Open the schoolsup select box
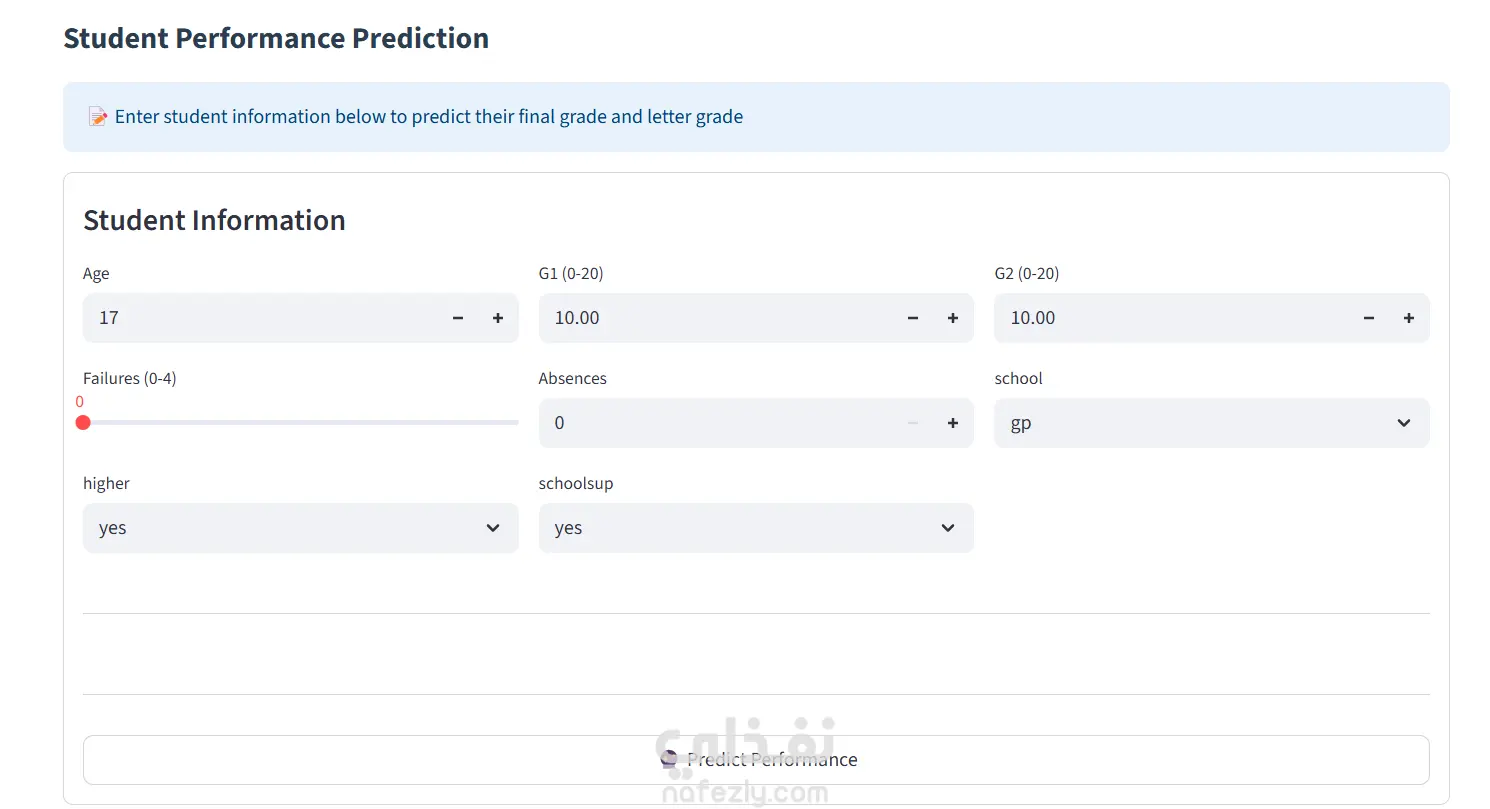The height and width of the screenshot is (809, 1490). (756, 528)
